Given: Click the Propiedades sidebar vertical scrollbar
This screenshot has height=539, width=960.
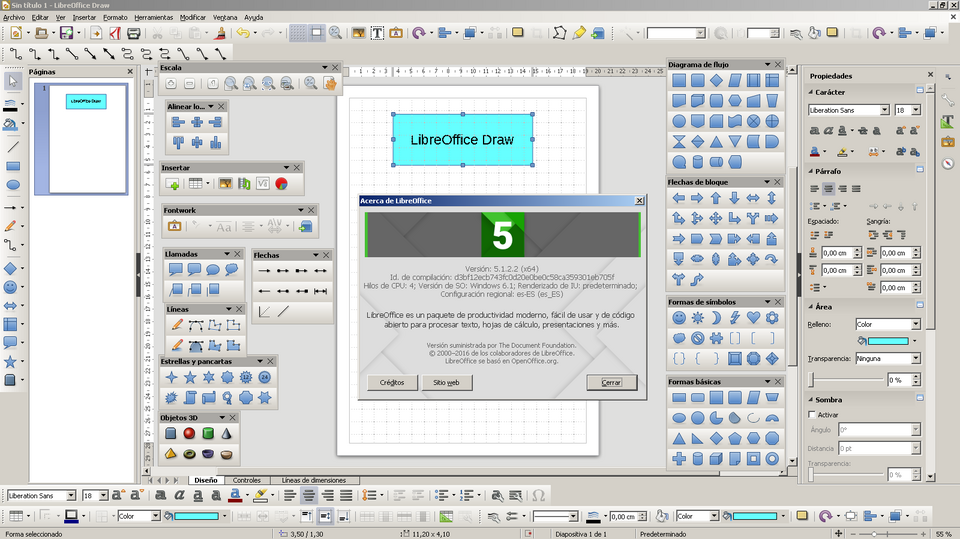Looking at the screenshot, I should [x=930, y=282].
